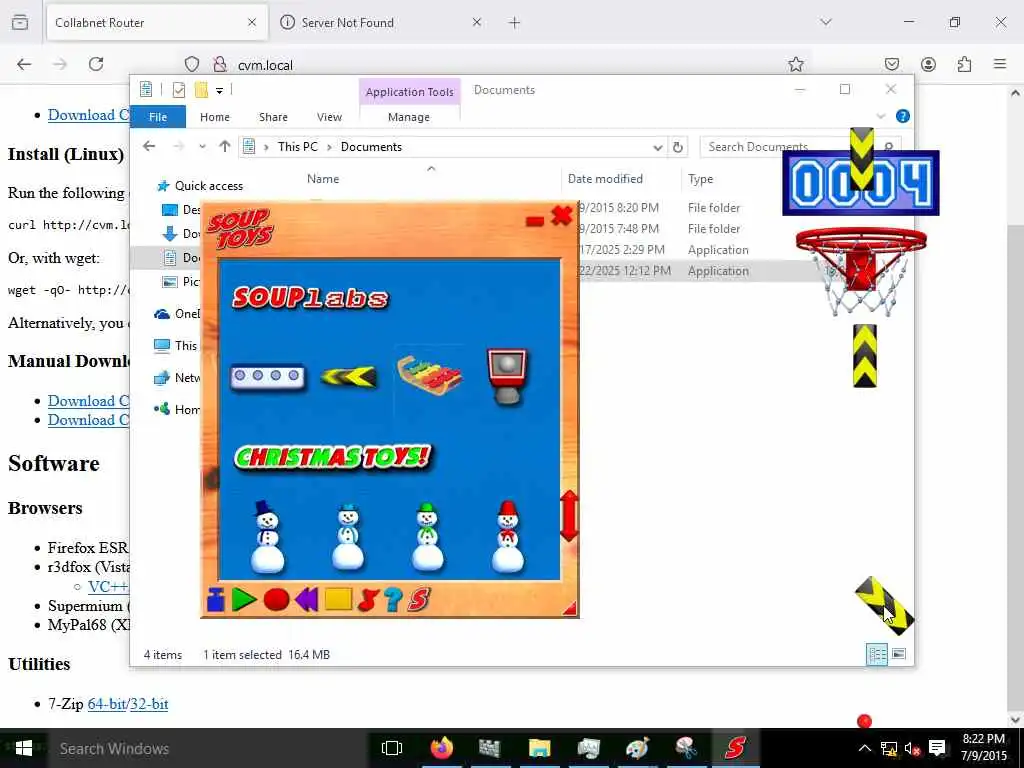The width and height of the screenshot is (1024, 768).
Task: Select the red ball dispenser toy
Action: [507, 377]
